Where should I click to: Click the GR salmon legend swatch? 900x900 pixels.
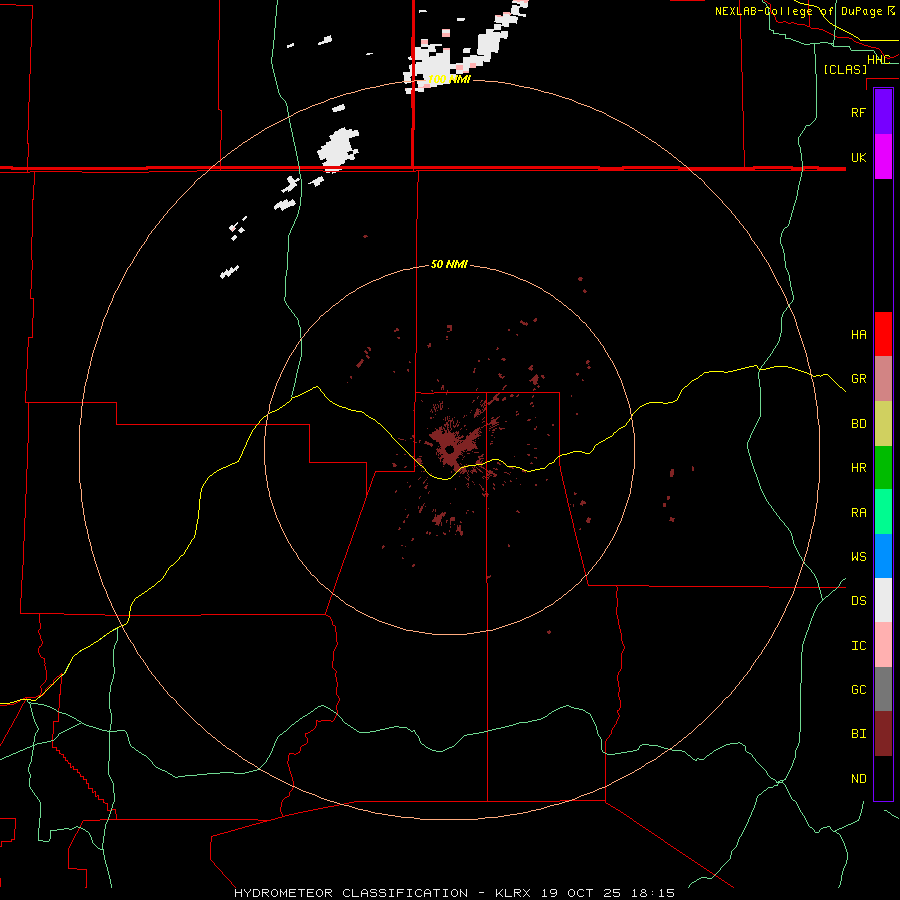pos(883,379)
